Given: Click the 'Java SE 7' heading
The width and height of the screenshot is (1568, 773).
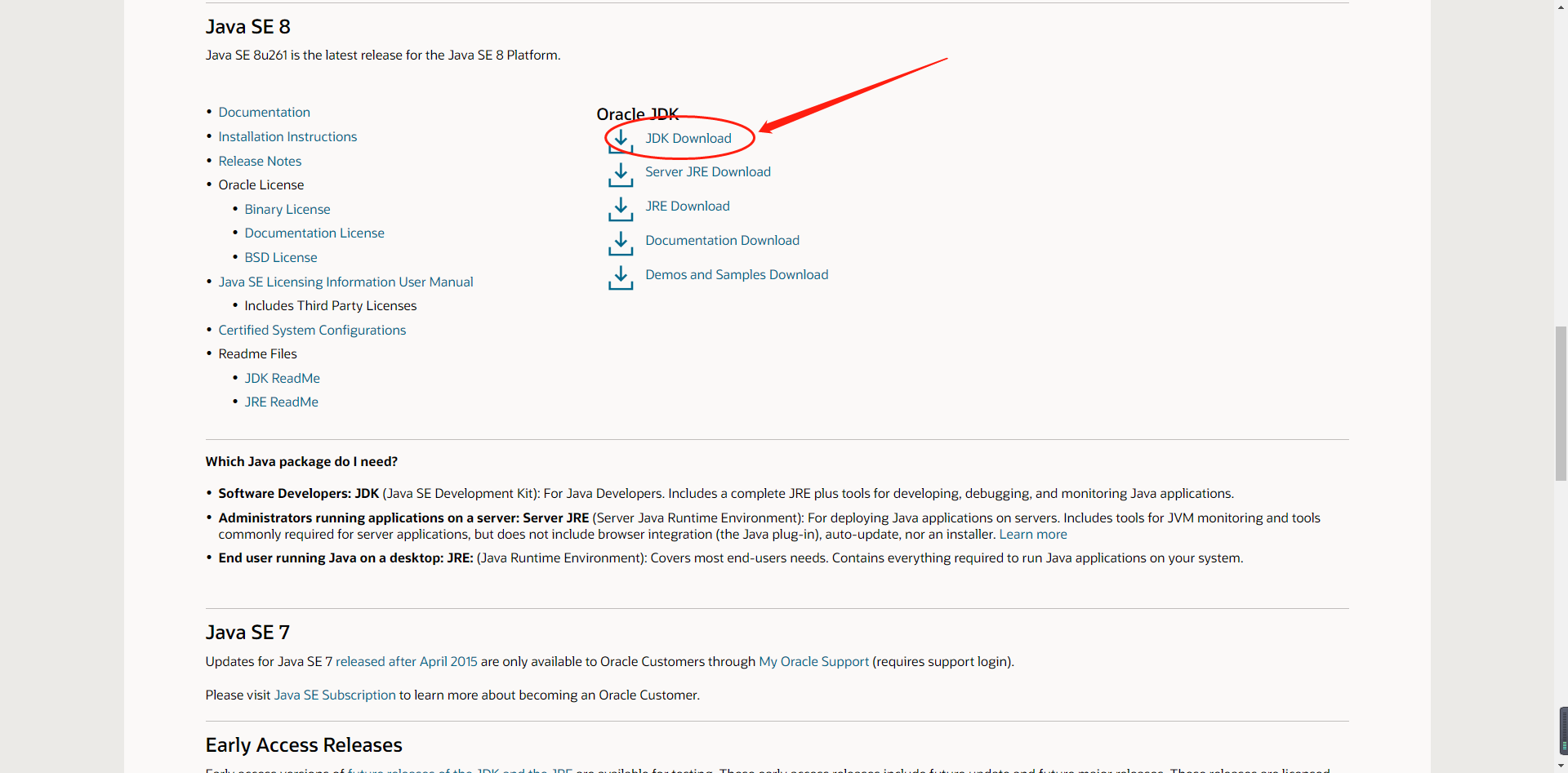Looking at the screenshot, I should [x=247, y=633].
